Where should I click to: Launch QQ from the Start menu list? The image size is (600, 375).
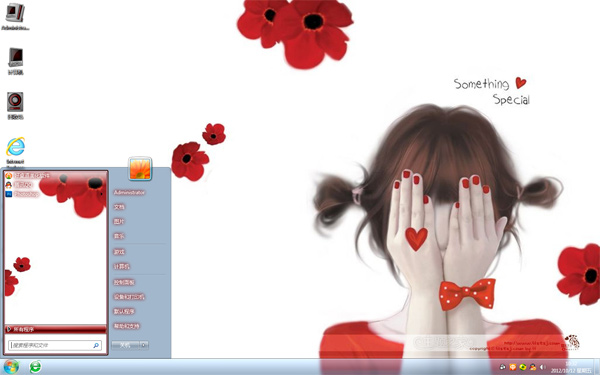(x=19, y=185)
